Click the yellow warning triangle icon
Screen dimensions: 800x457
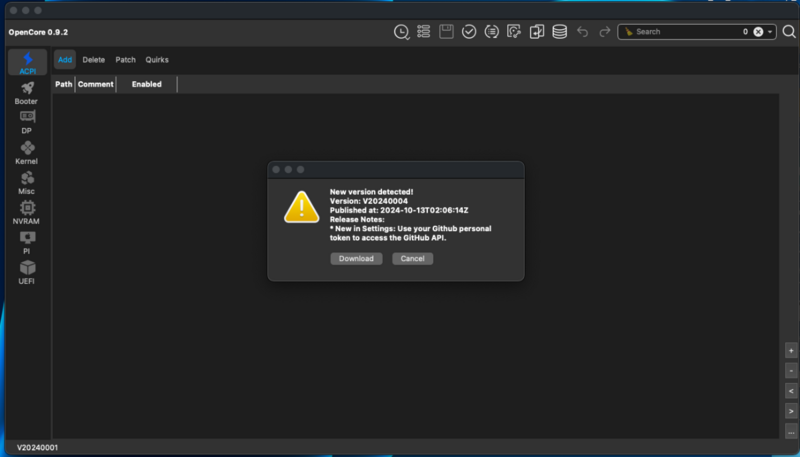[302, 207]
